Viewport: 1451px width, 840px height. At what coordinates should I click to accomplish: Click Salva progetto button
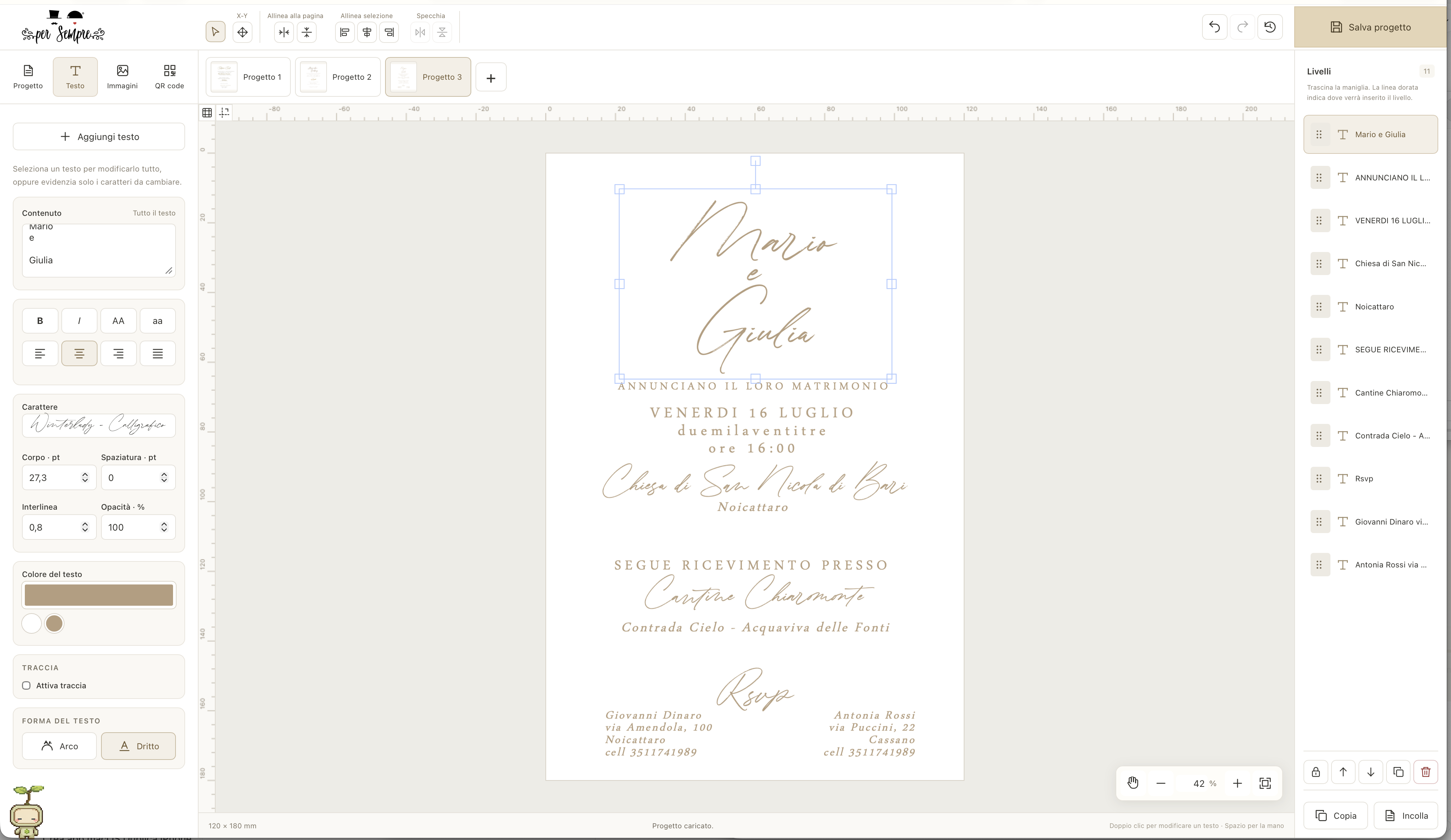point(1371,27)
